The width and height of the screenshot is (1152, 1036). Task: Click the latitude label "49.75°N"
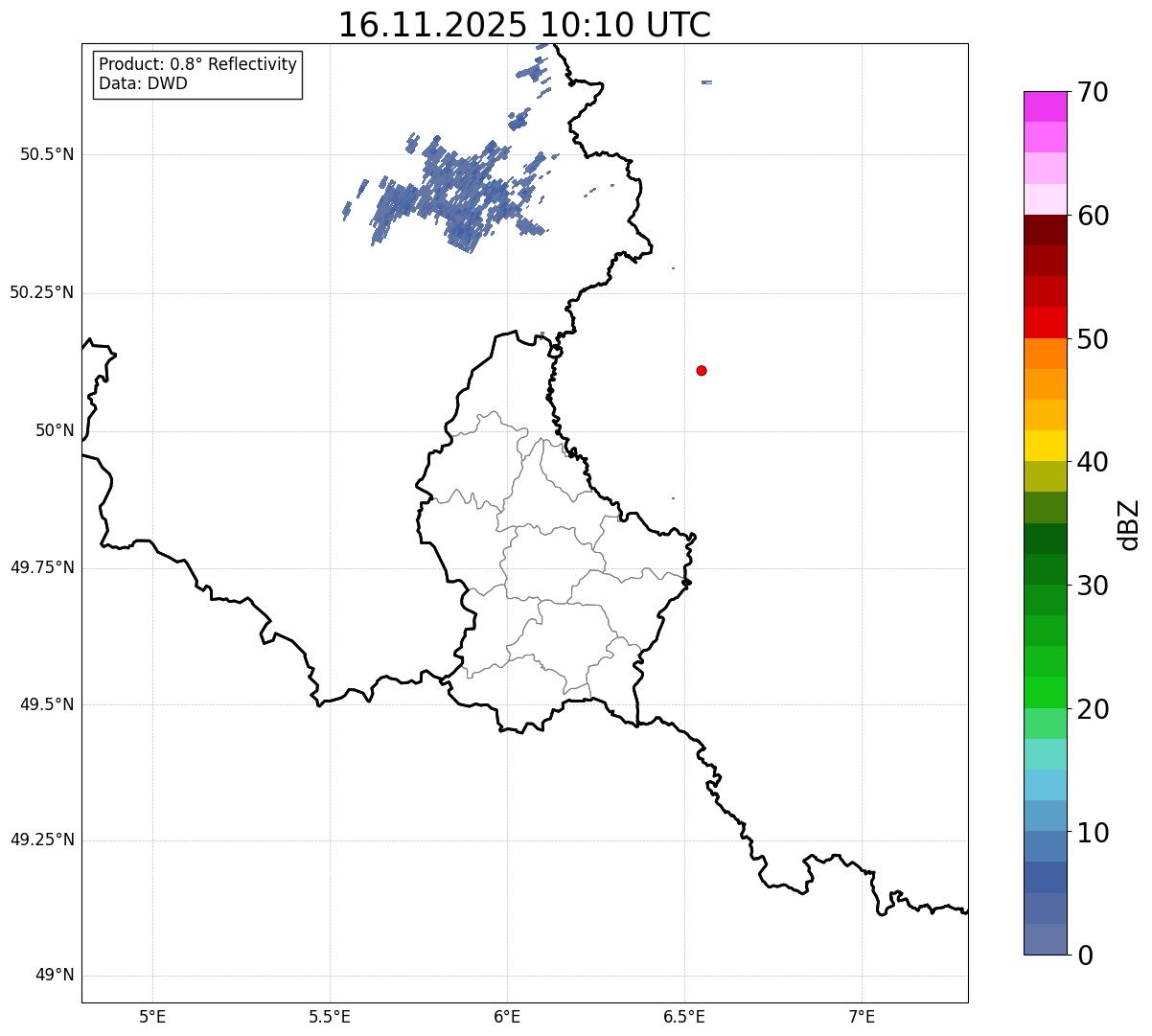[x=41, y=567]
